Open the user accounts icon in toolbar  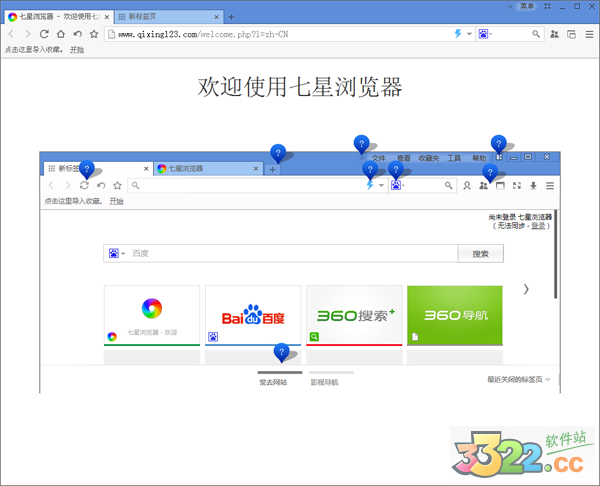pyautogui.click(x=554, y=34)
